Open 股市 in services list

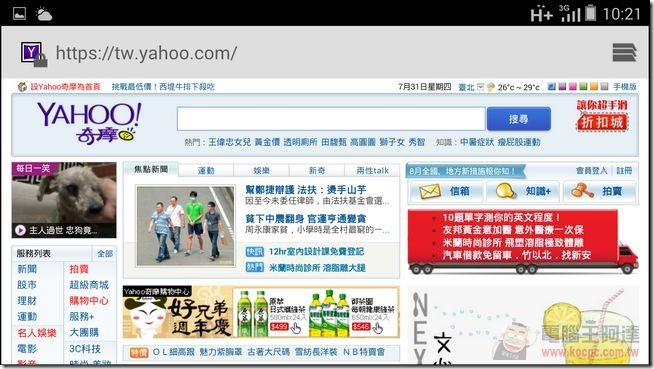tap(27, 285)
